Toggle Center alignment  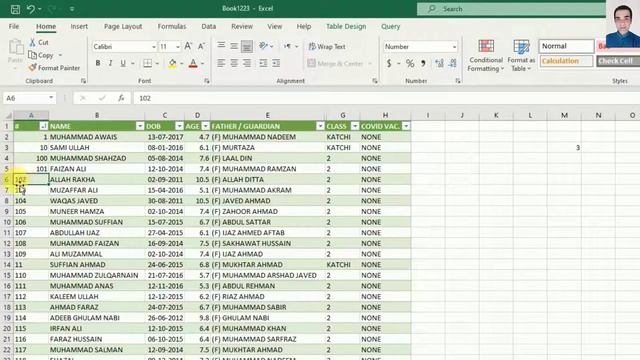coord(234,63)
